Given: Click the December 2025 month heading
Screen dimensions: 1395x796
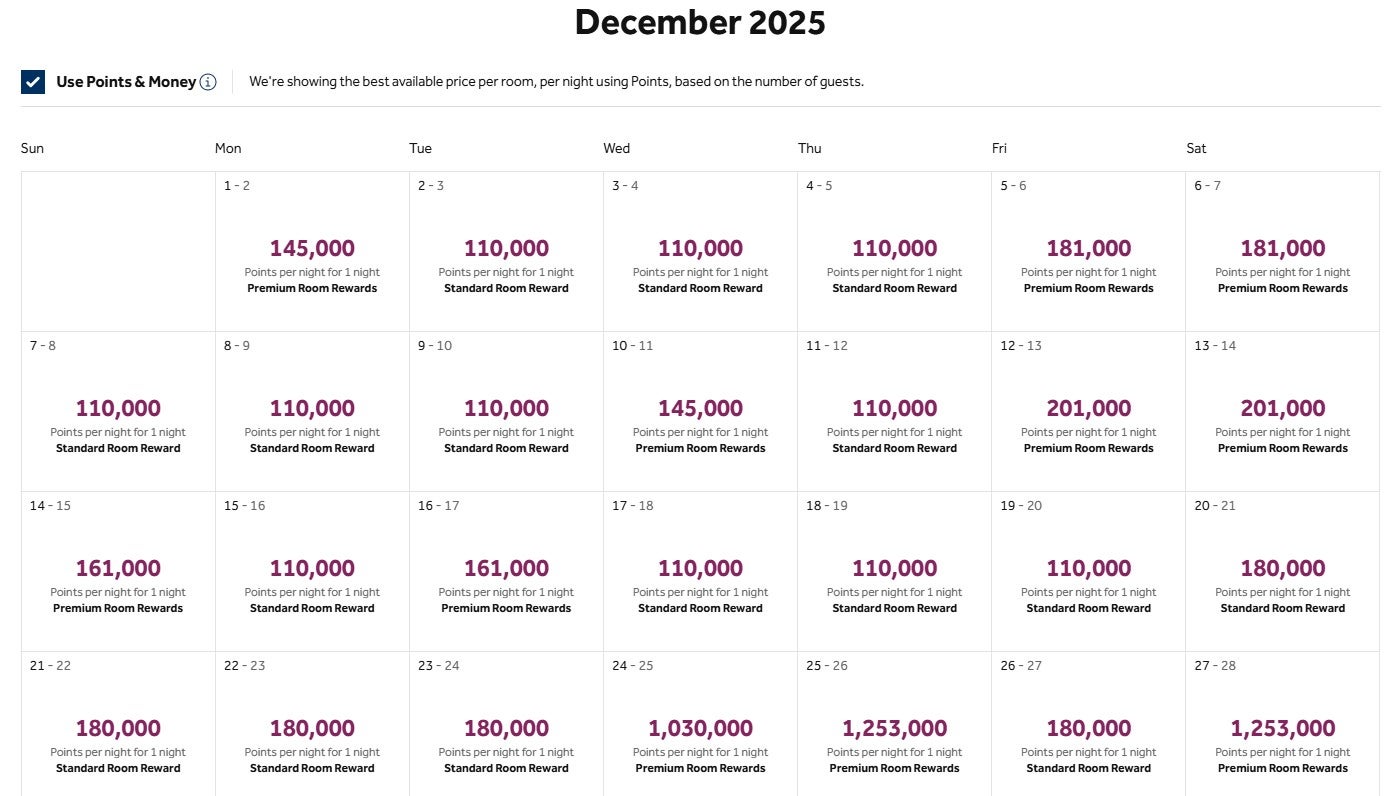Looking at the screenshot, I should pos(699,22).
